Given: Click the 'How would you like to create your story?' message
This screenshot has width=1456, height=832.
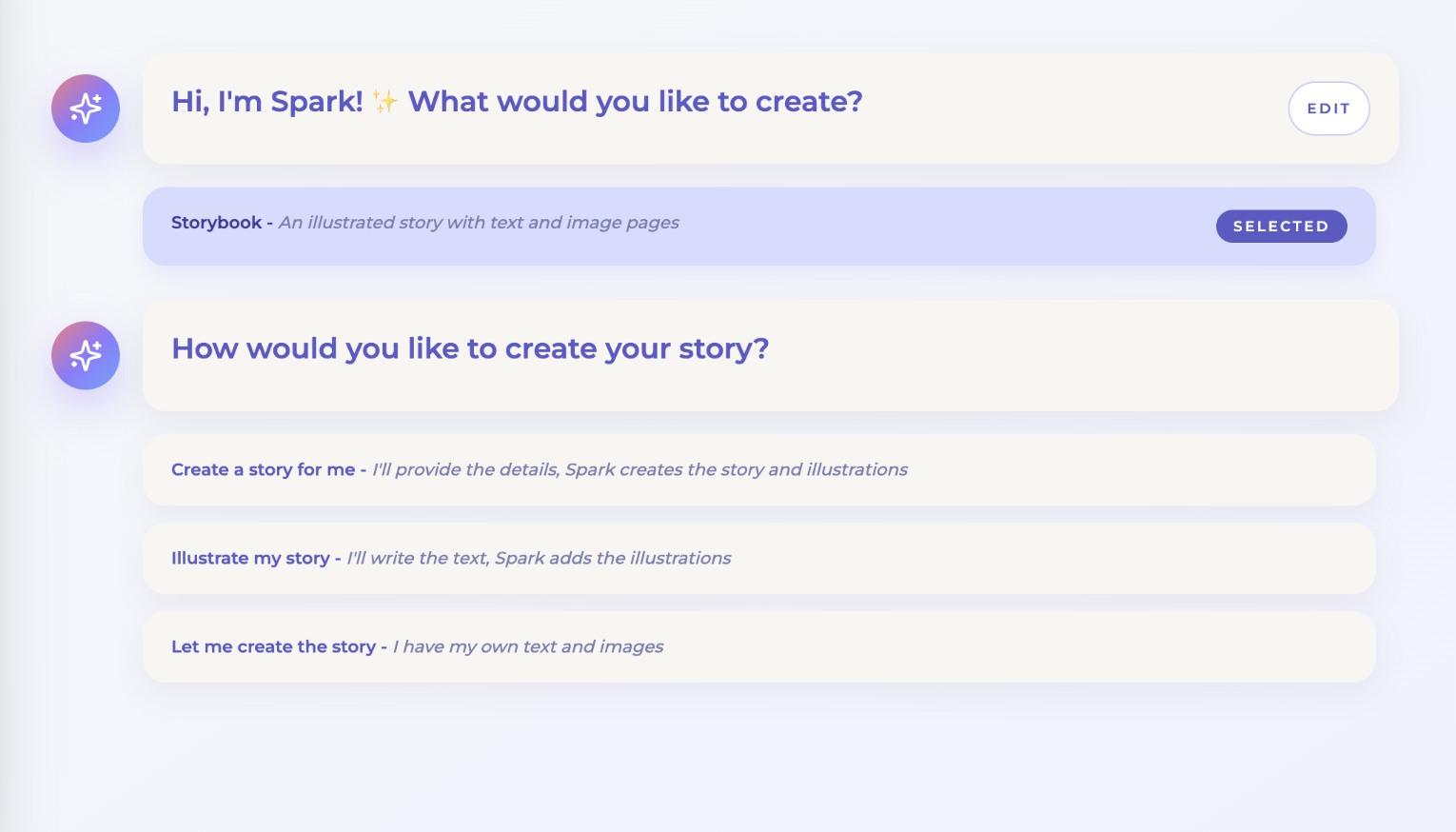Looking at the screenshot, I should click(x=469, y=348).
